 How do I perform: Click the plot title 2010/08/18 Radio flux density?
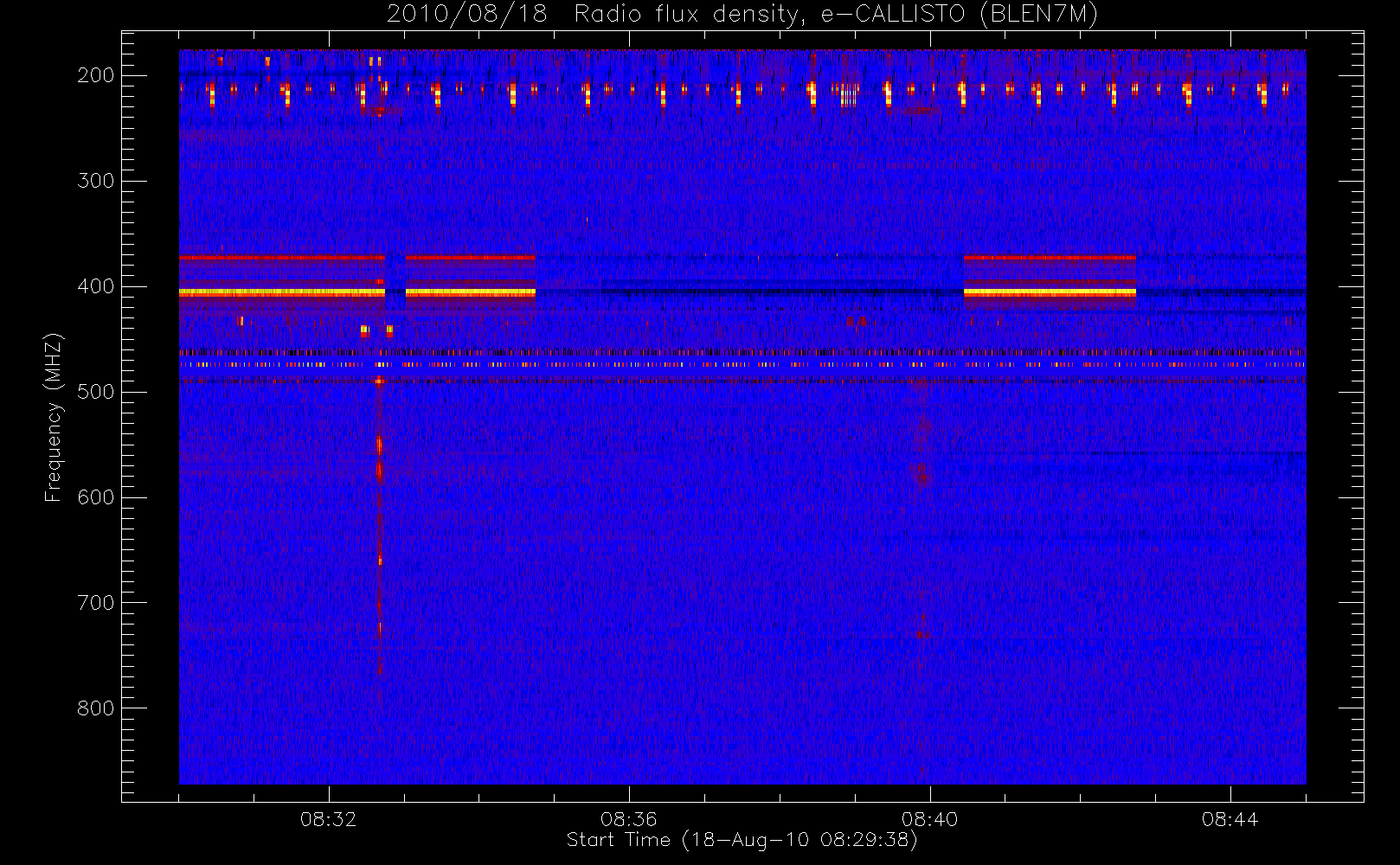(742, 15)
